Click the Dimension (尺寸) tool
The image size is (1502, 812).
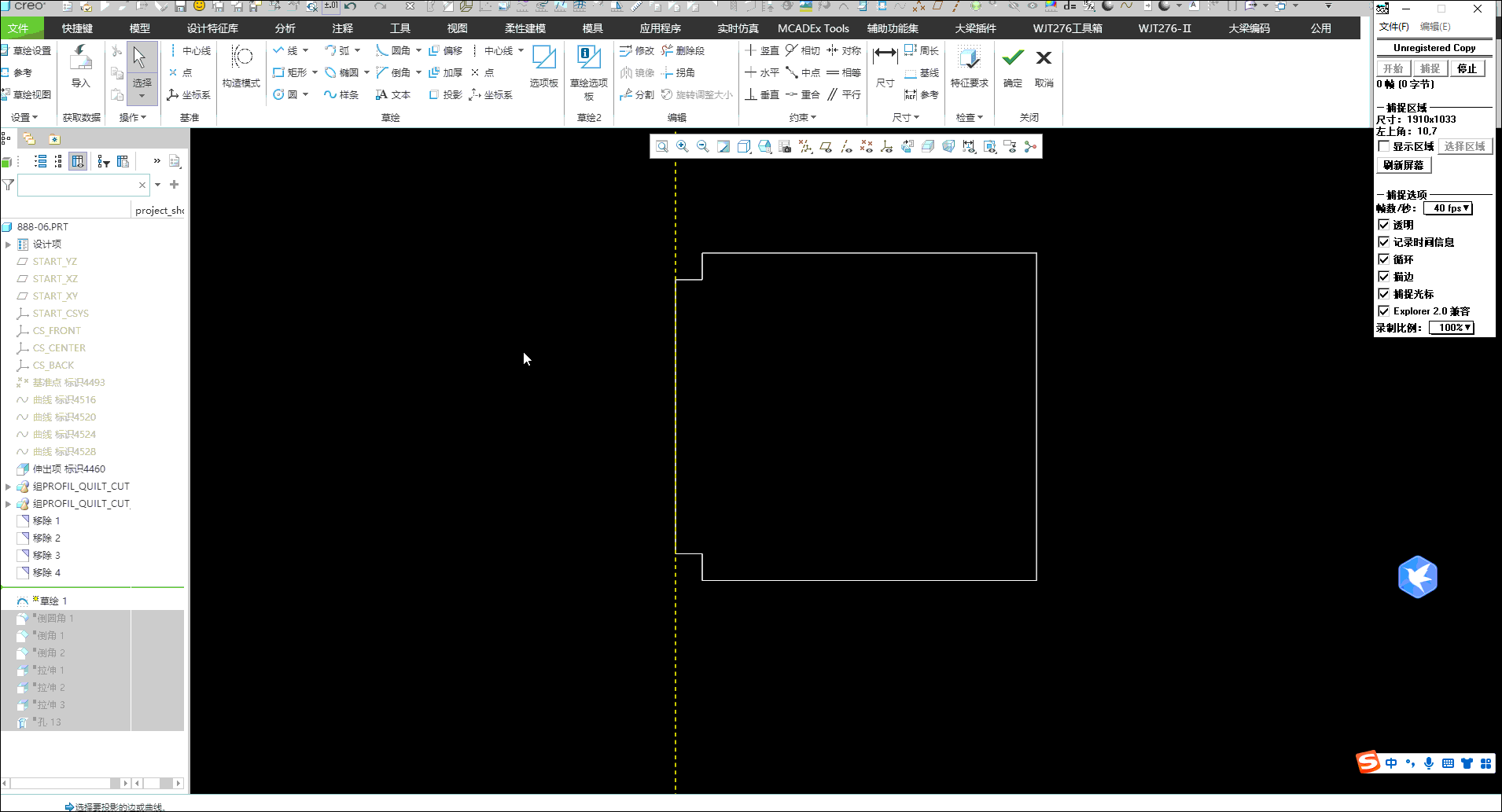coord(885,66)
